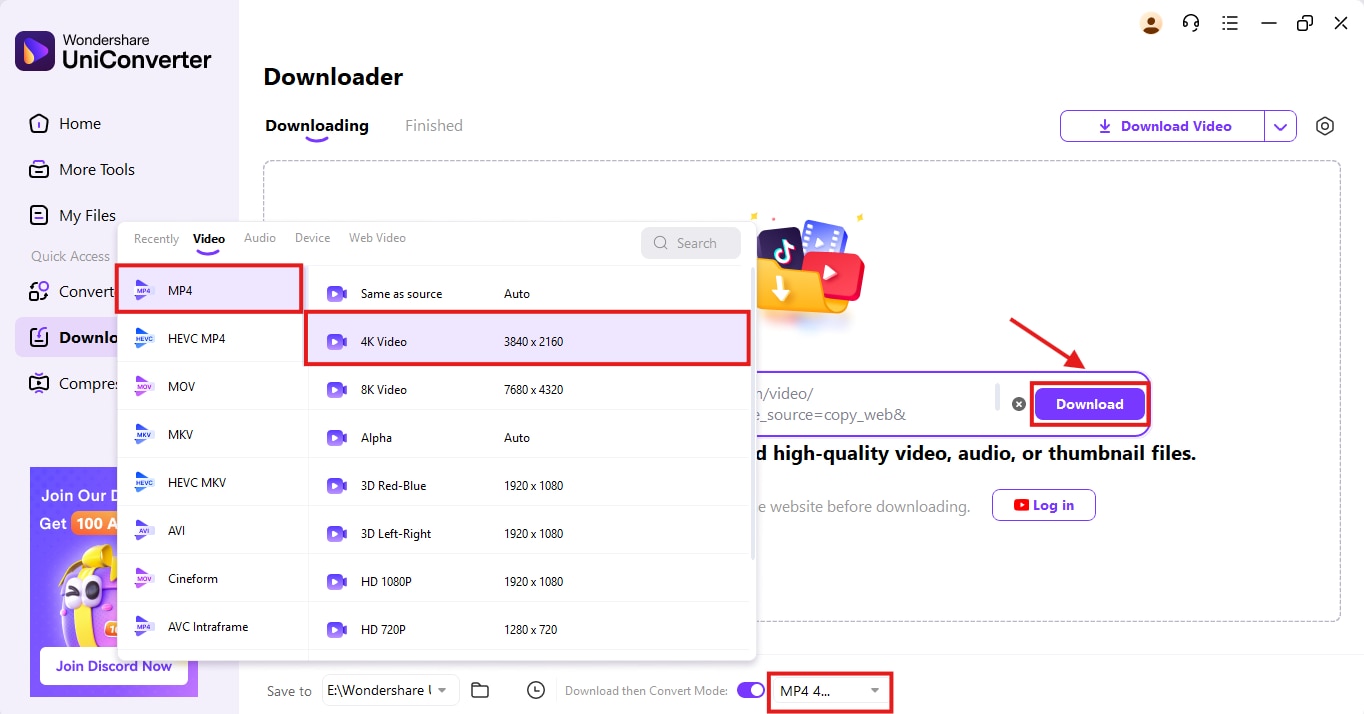Click the Converter sidebar icon

(39, 292)
